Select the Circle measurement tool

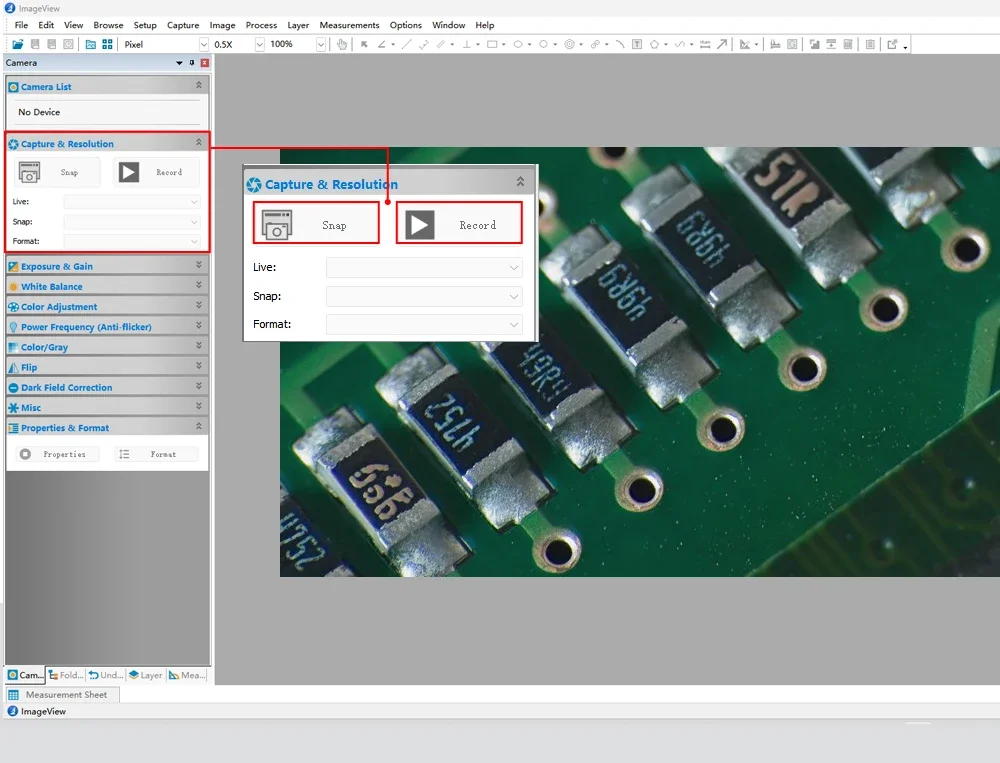(x=543, y=44)
